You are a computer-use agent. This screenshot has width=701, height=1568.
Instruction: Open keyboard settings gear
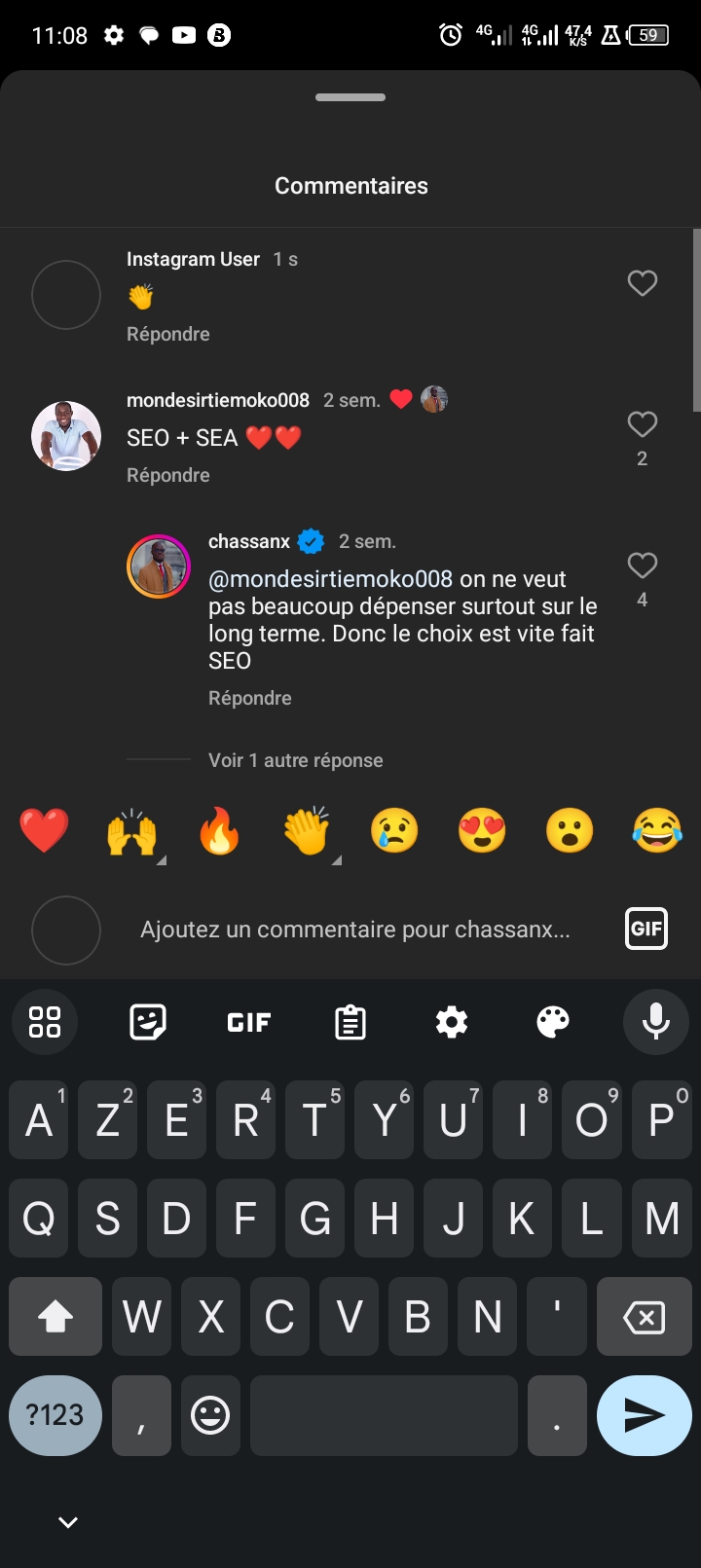[x=452, y=1022]
